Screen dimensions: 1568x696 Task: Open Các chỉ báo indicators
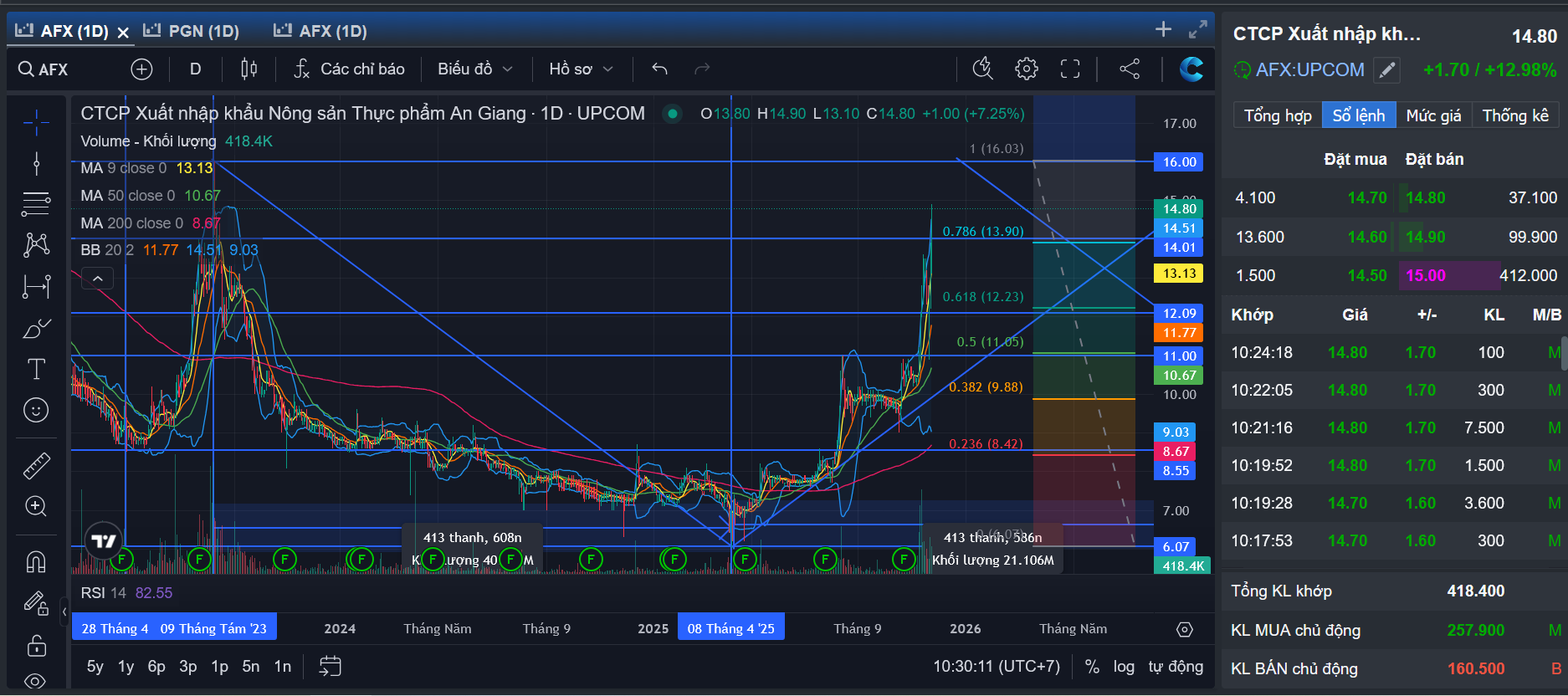tap(350, 69)
